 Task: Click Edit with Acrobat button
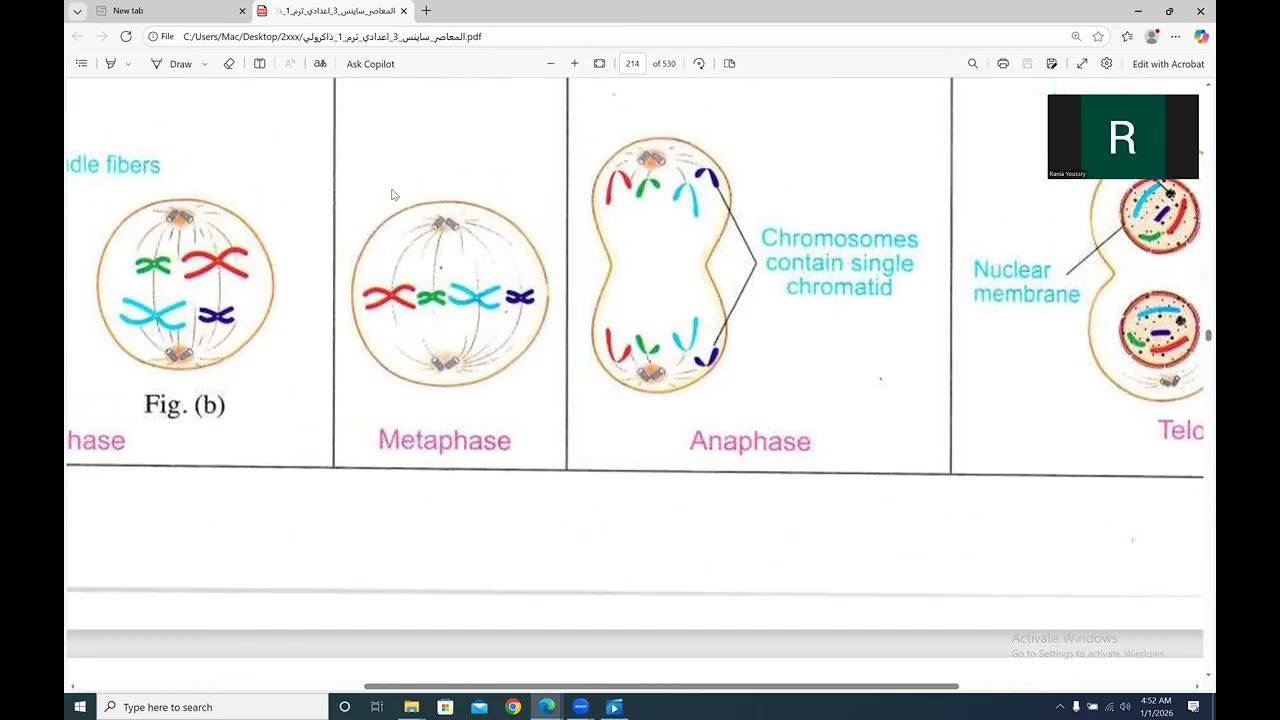(x=1168, y=64)
